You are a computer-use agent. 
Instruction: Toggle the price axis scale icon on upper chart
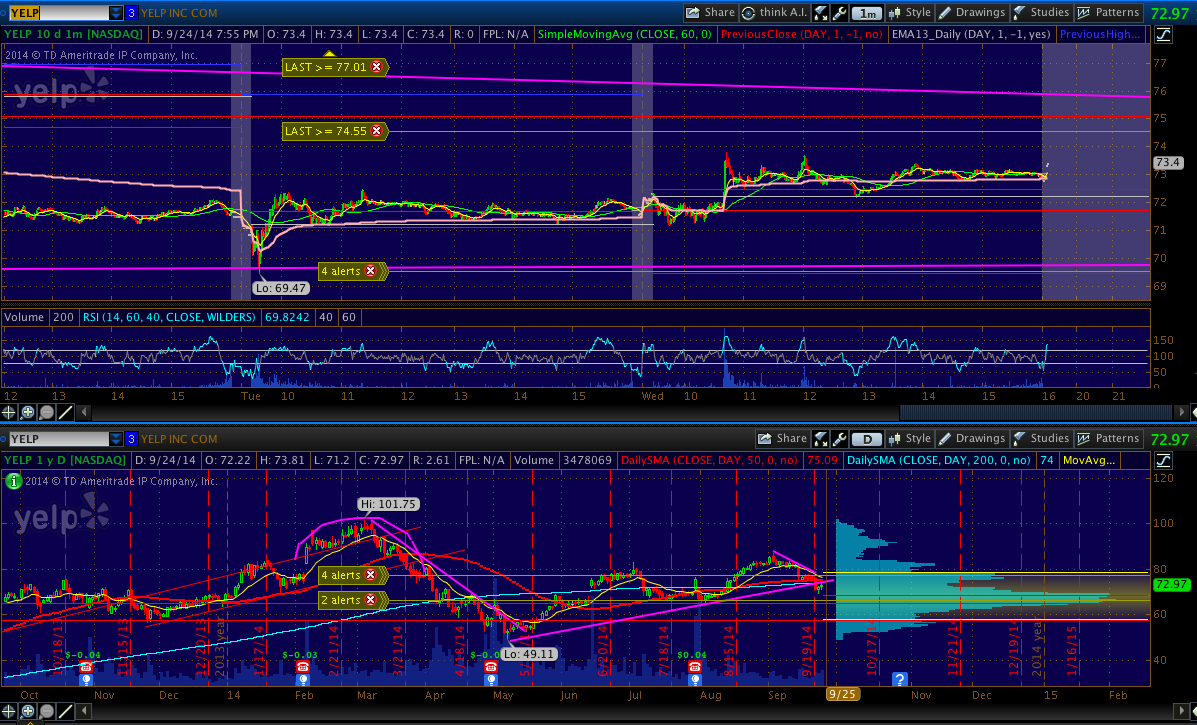click(x=1163, y=35)
